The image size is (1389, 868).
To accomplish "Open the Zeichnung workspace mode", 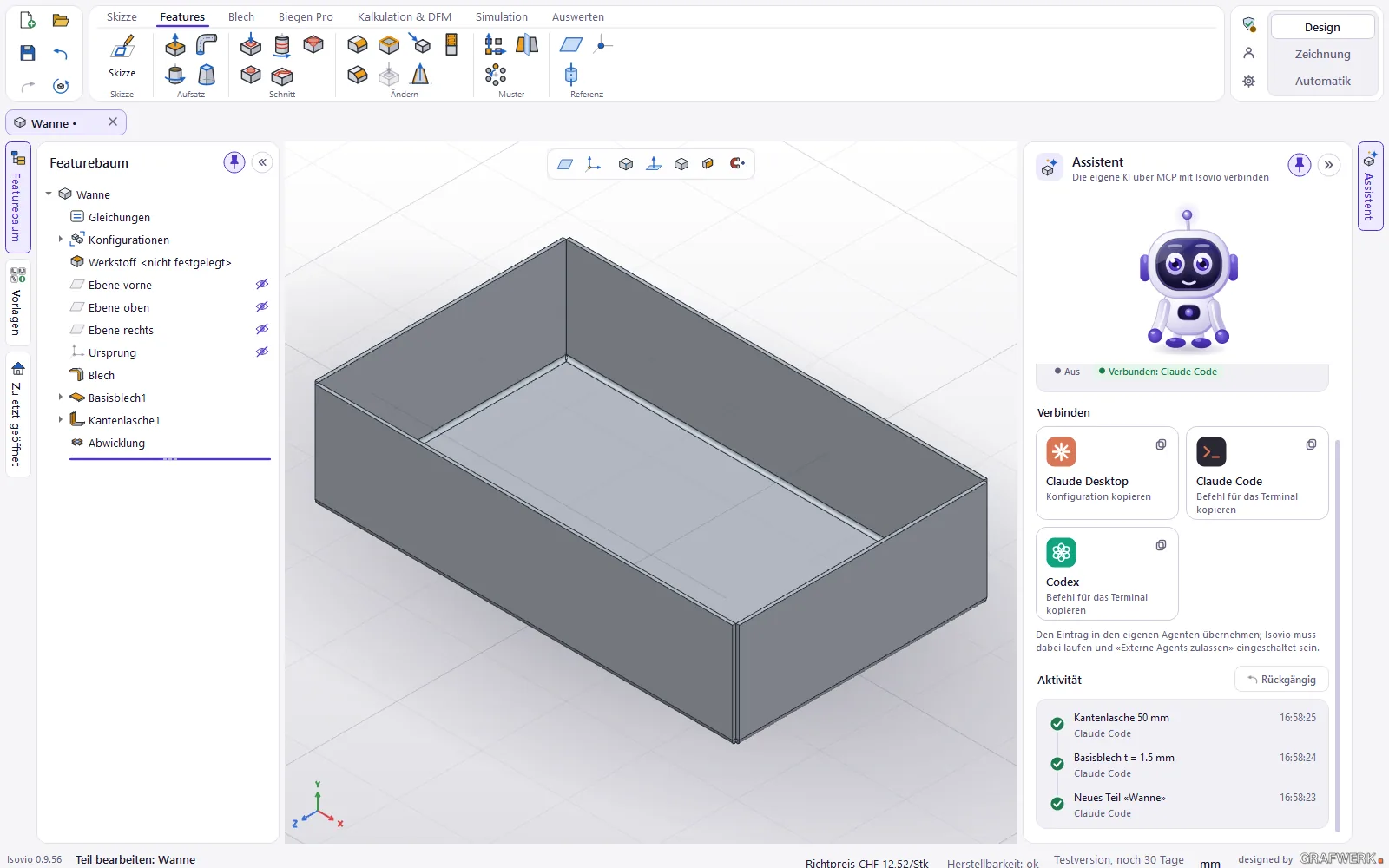I will (1322, 54).
